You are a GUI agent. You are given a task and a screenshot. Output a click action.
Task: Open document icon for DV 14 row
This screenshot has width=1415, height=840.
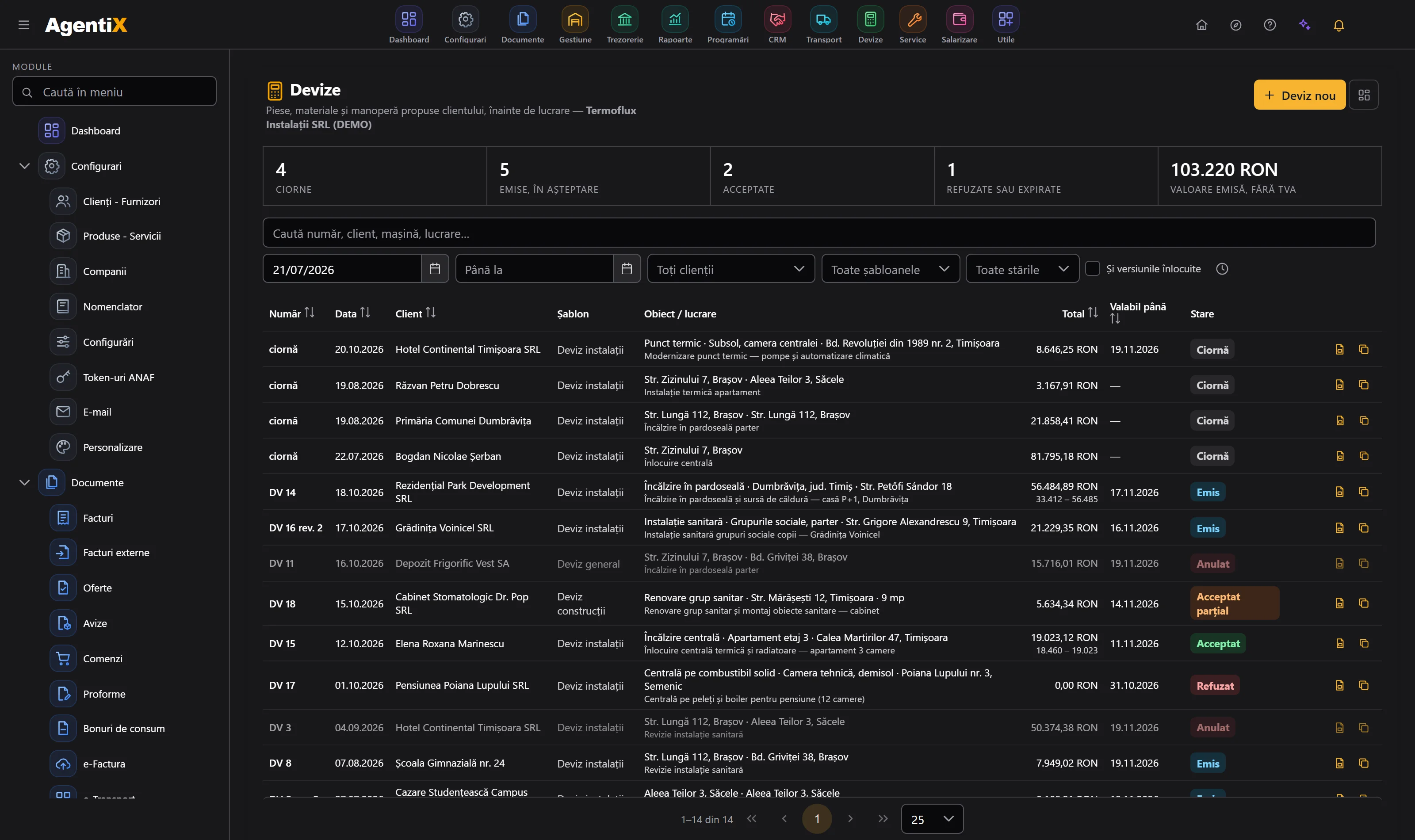click(x=1339, y=492)
